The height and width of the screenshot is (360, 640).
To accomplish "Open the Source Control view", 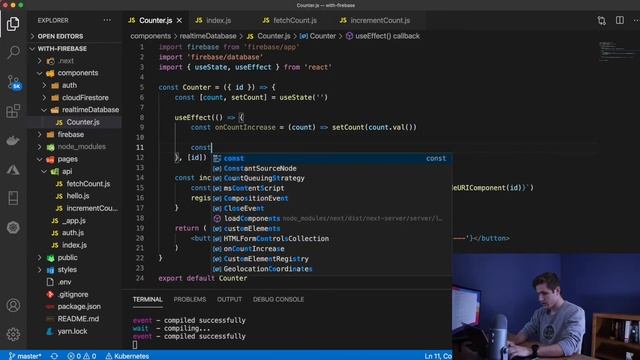I will coord(13,82).
